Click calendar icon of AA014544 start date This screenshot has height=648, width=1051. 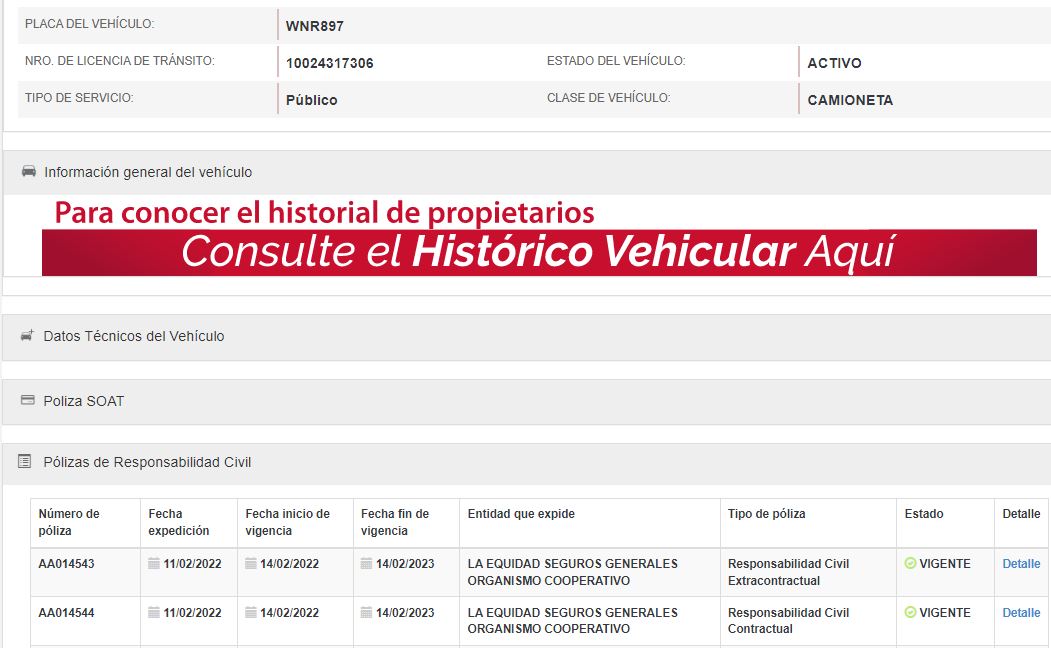[251, 613]
